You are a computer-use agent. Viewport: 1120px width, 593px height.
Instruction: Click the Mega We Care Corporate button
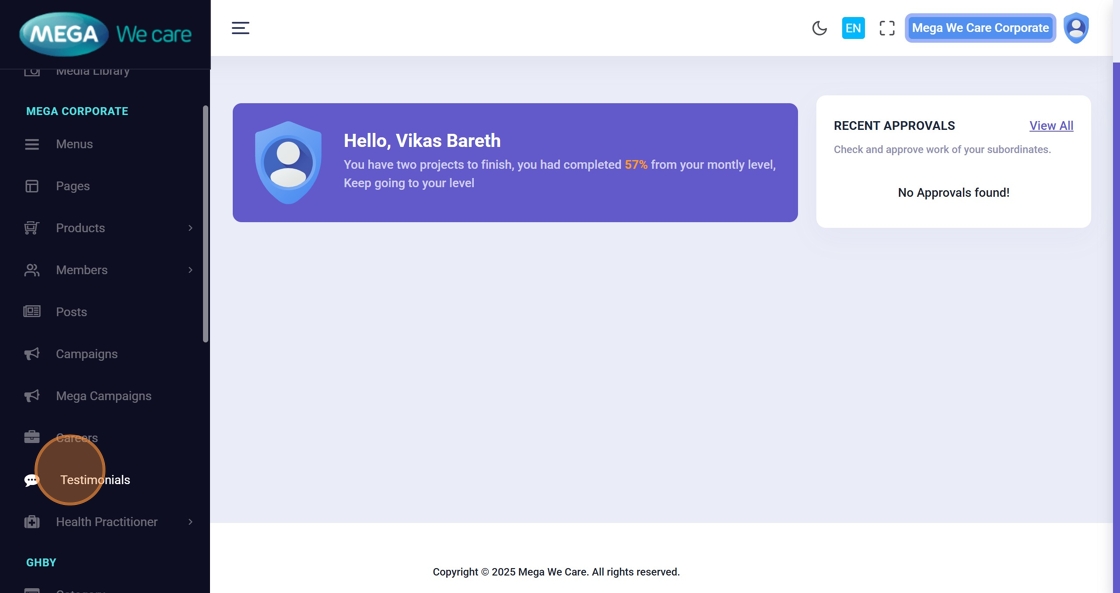pos(980,28)
